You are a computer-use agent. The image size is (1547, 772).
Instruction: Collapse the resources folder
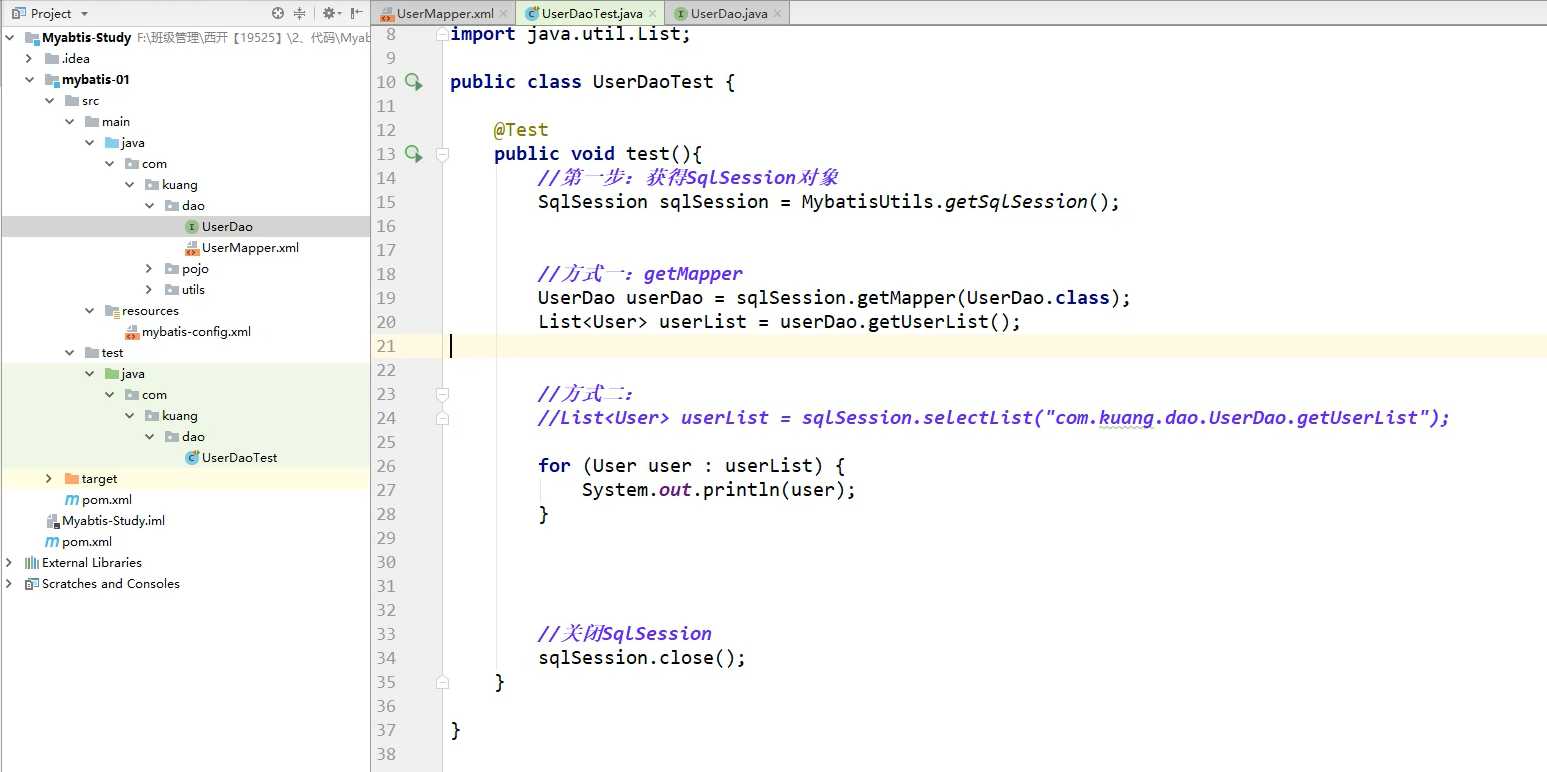[89, 311]
